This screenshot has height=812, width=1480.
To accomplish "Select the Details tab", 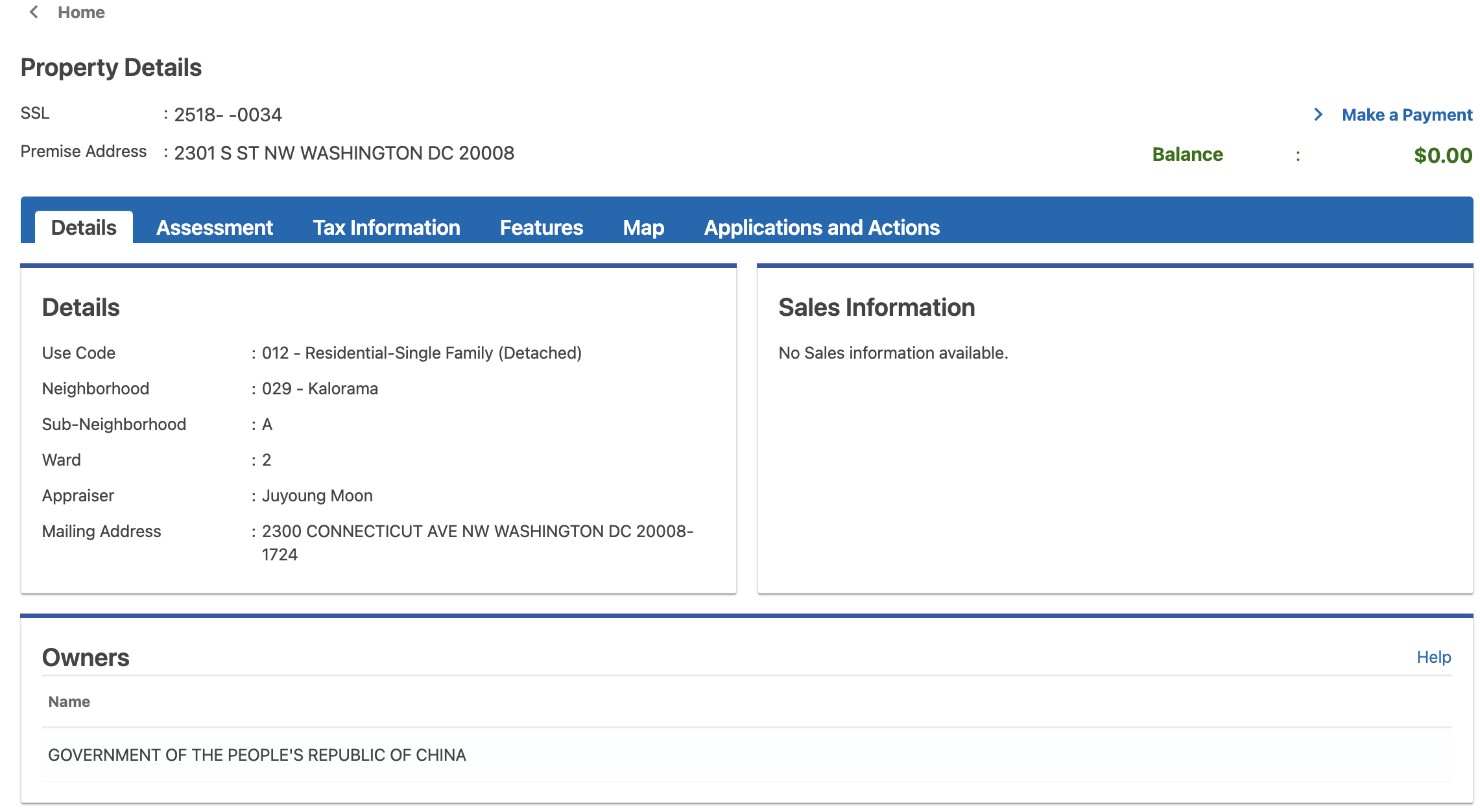I will click(84, 228).
